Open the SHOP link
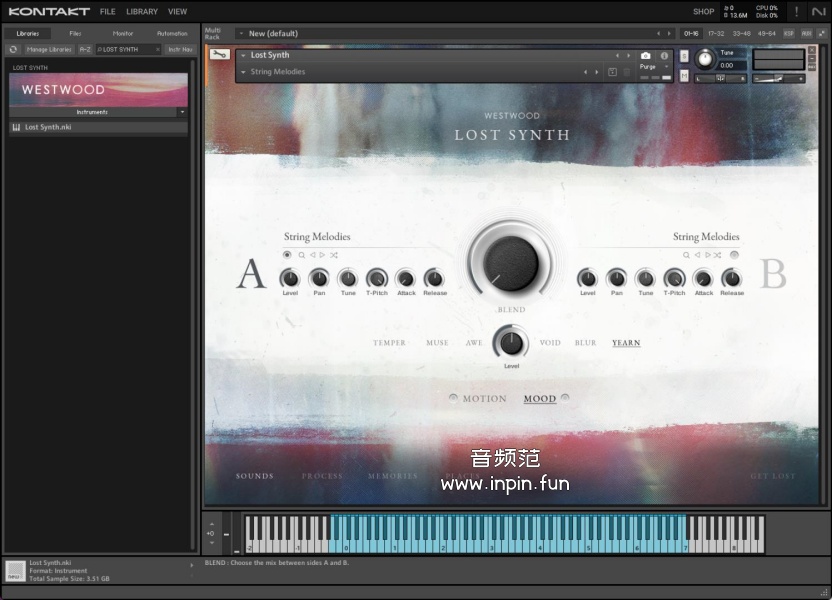The image size is (832, 600). click(x=703, y=11)
